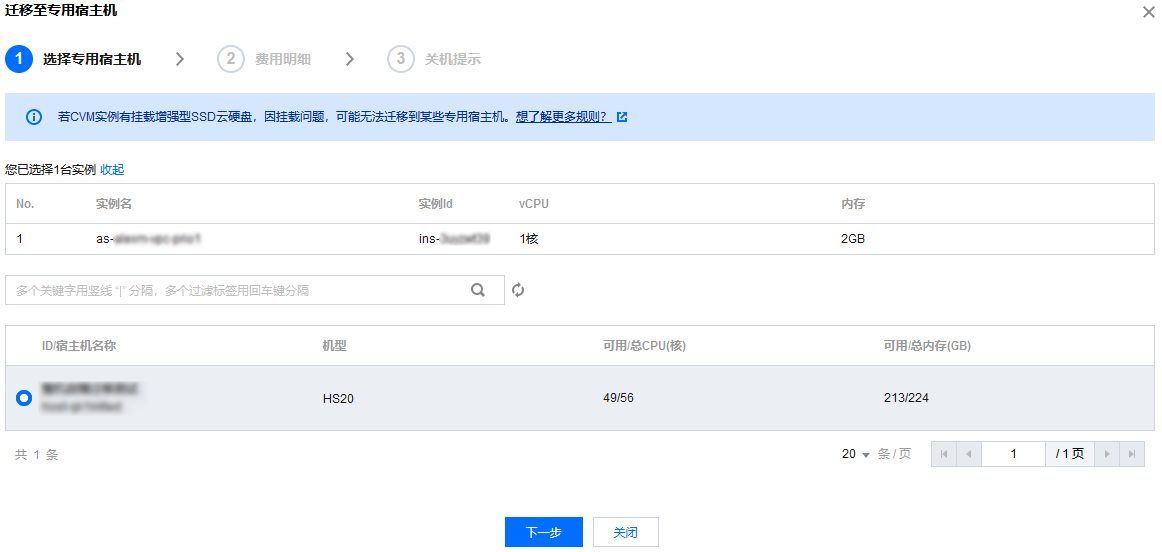
Task: Go to first page pagination arrow
Action: click(943, 454)
